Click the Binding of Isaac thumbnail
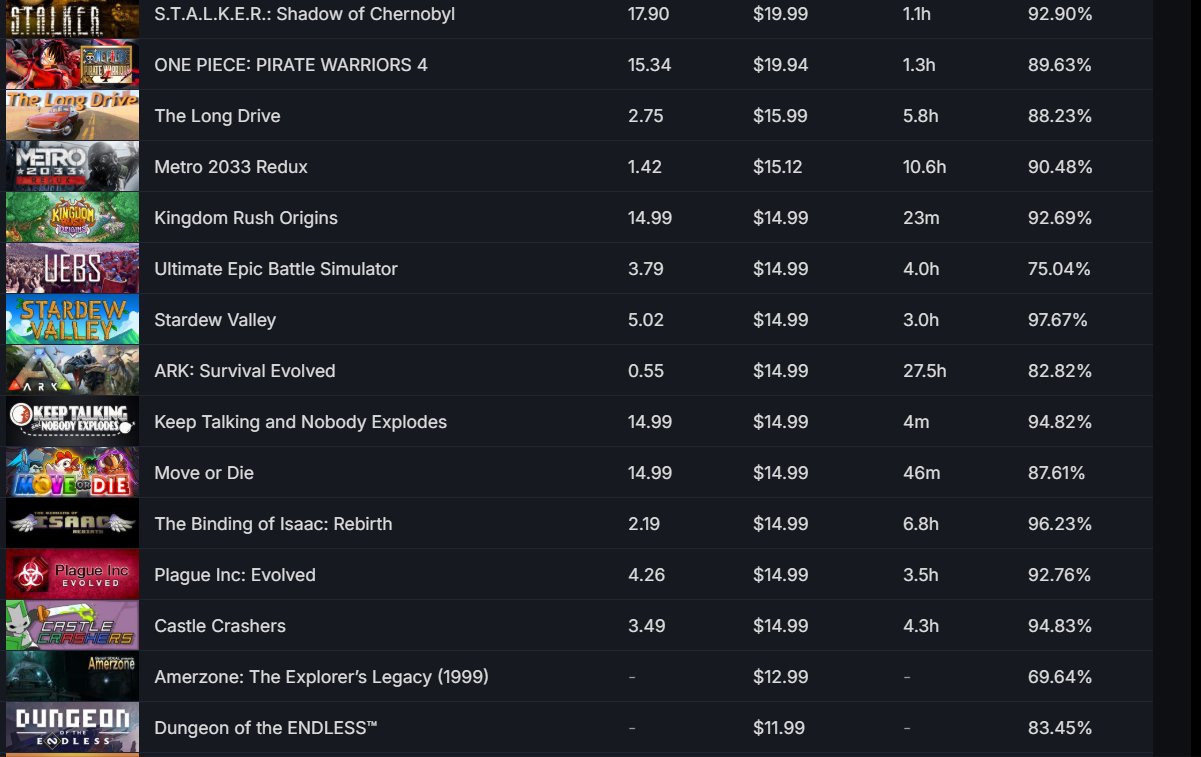 click(x=72, y=524)
